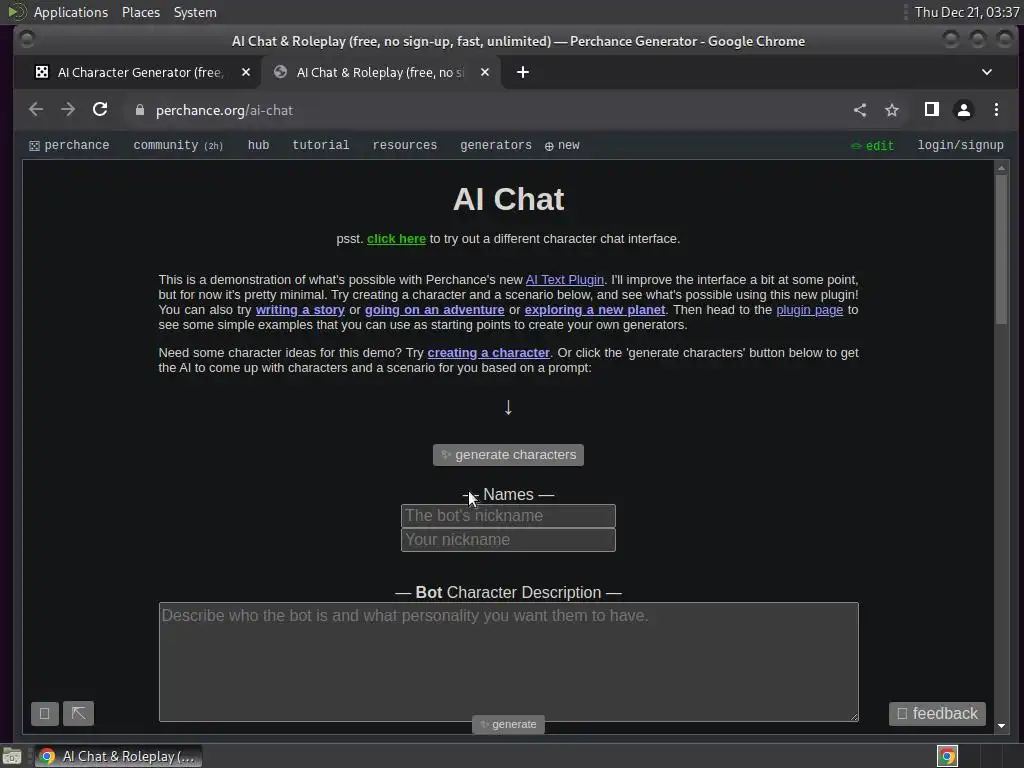Click the generate characters button
Screen dimensions: 1024x768
(508, 455)
